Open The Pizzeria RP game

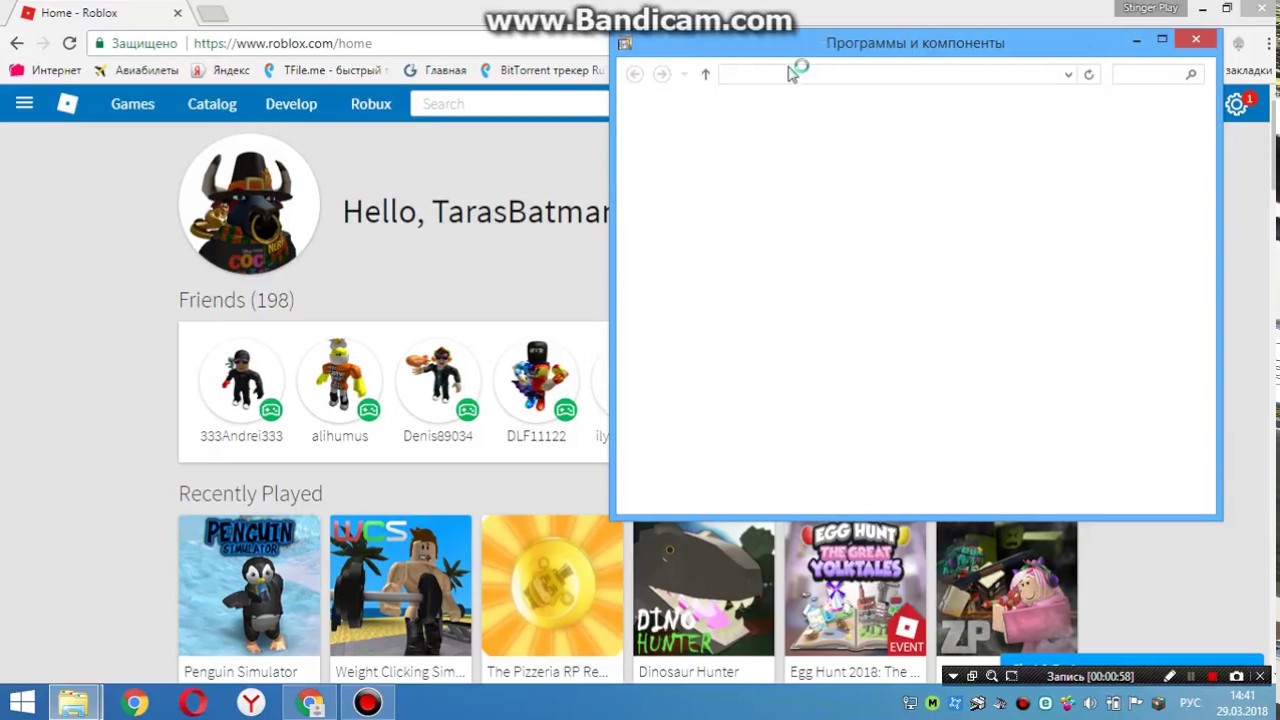(552, 598)
